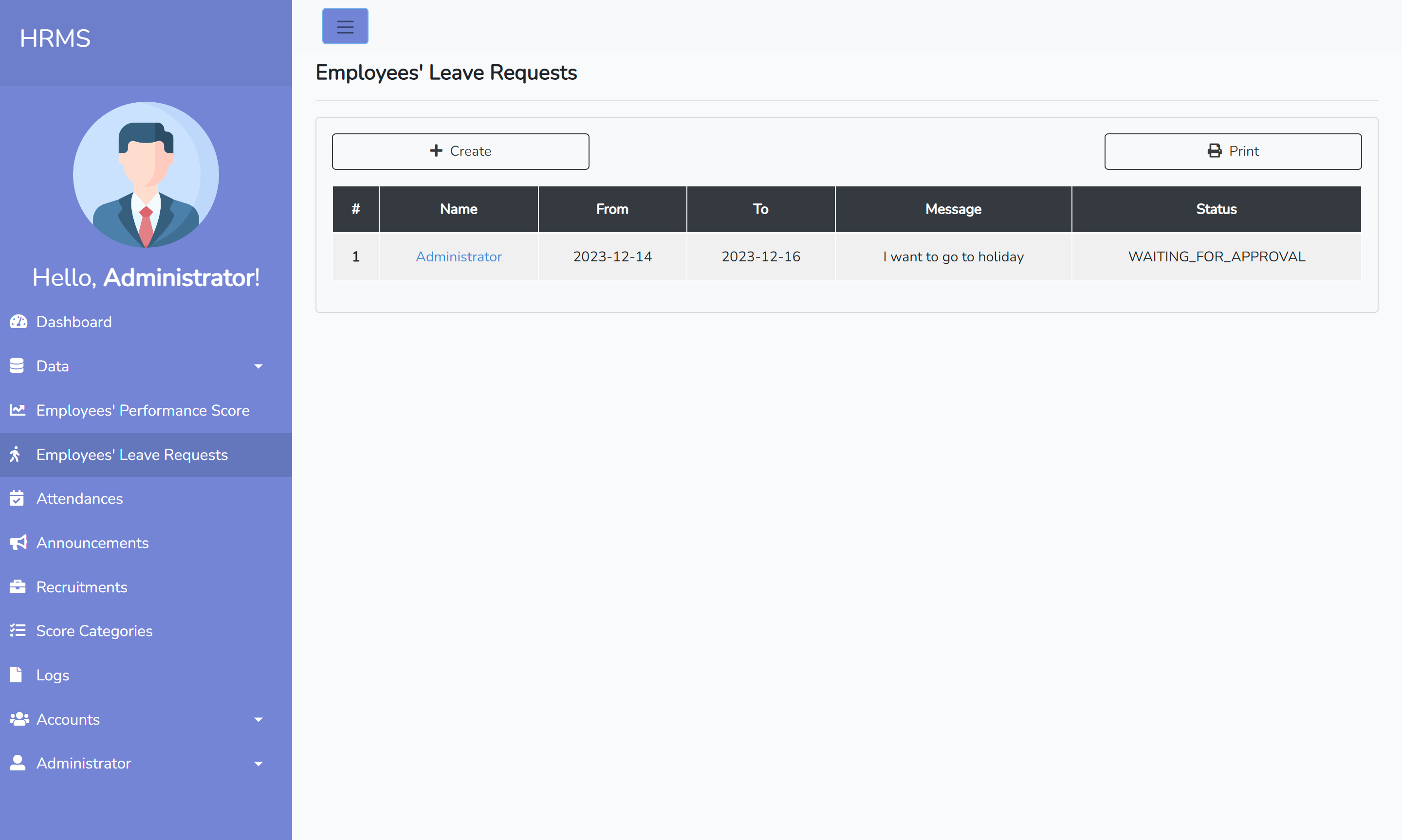Click the Dashboard gauge icon
The width and height of the screenshot is (1402, 840).
pyautogui.click(x=18, y=322)
